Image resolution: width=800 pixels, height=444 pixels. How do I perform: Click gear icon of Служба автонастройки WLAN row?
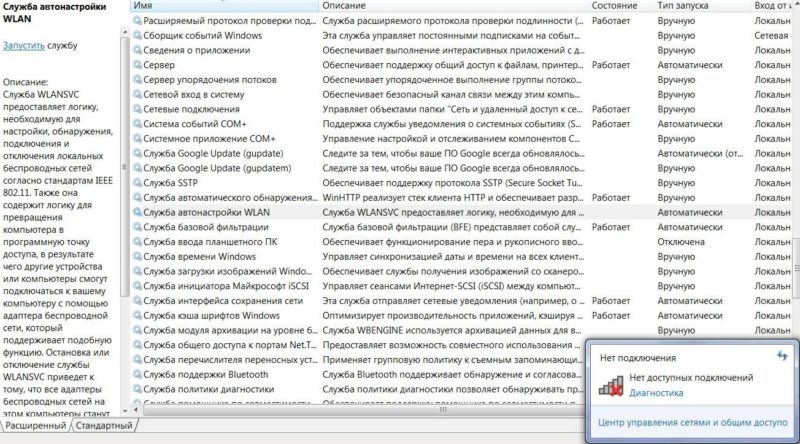137,212
